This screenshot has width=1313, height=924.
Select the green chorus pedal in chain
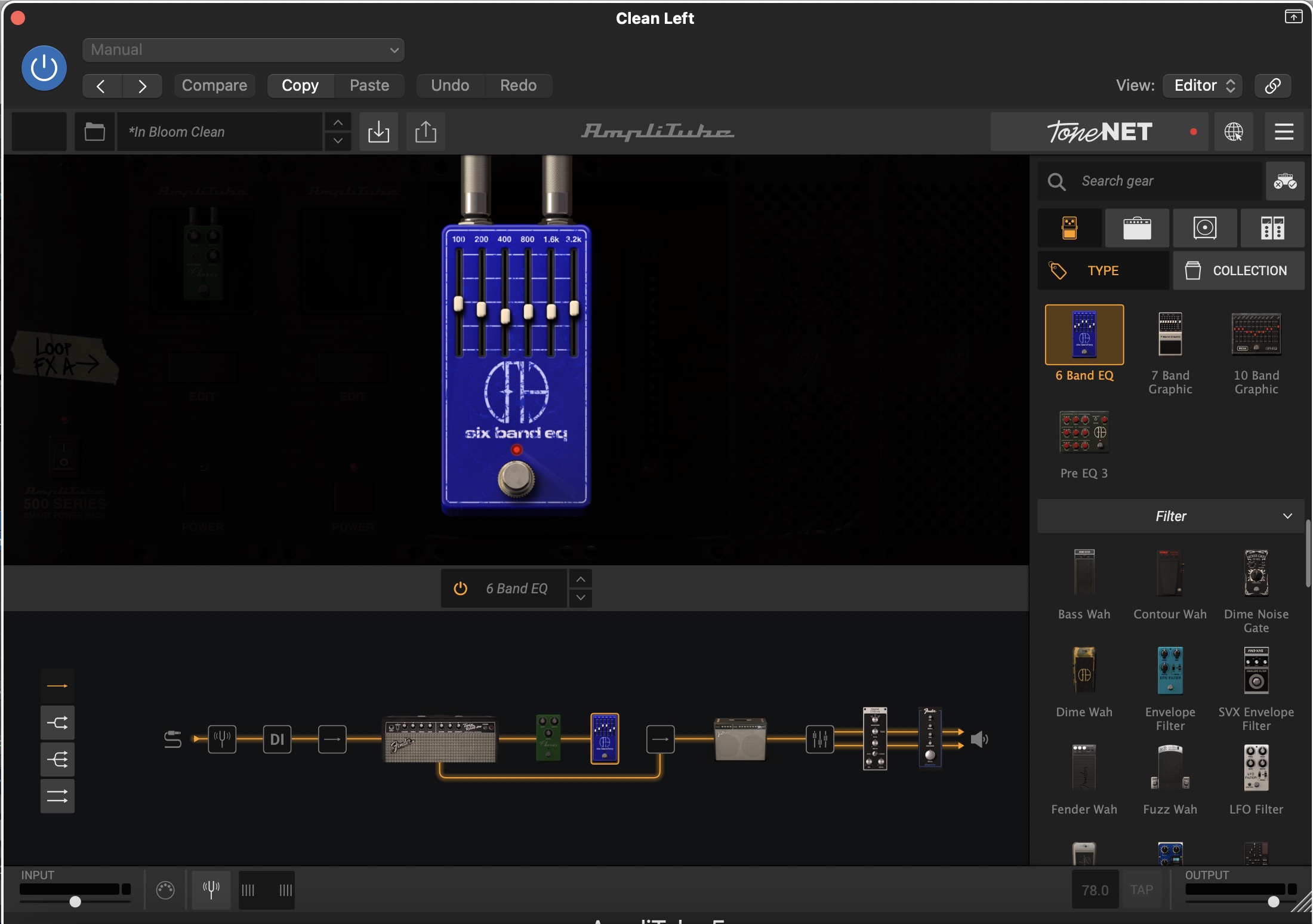[548, 737]
